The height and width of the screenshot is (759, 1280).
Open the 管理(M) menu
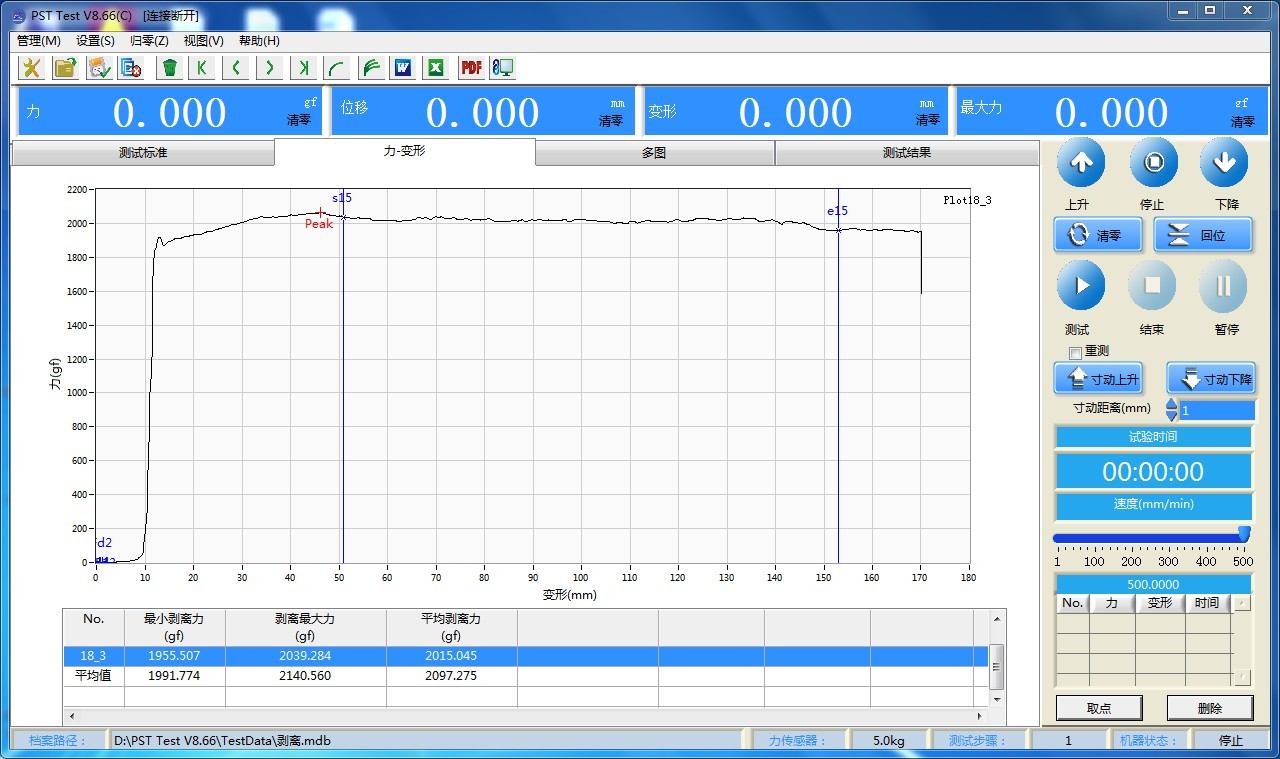coord(39,41)
